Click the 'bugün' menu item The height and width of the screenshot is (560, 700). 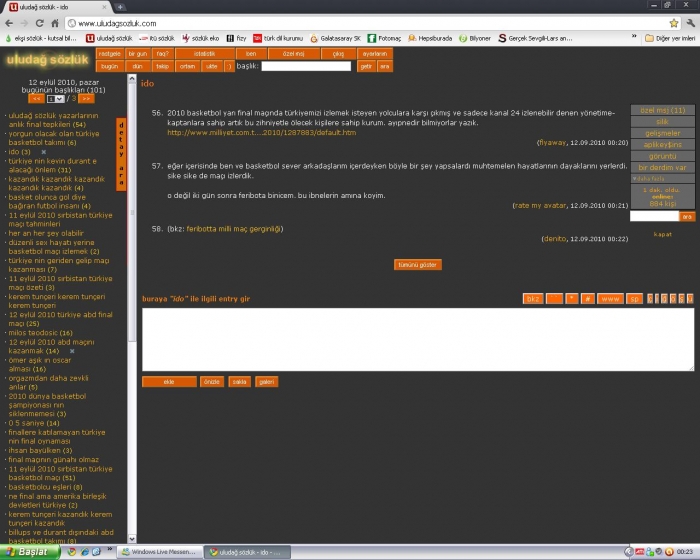(109, 66)
